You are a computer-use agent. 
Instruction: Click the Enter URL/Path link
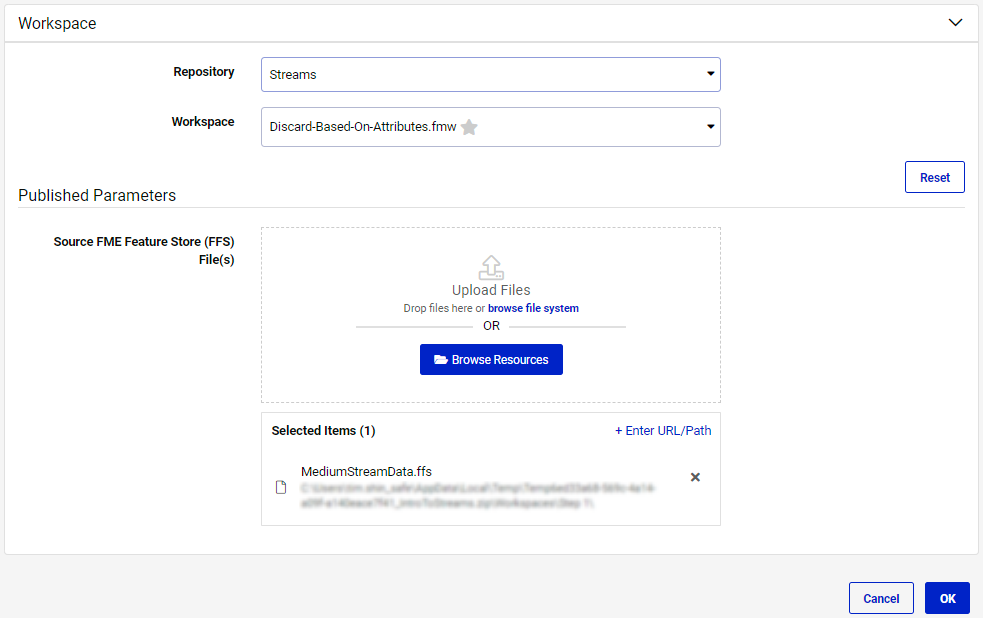(664, 430)
